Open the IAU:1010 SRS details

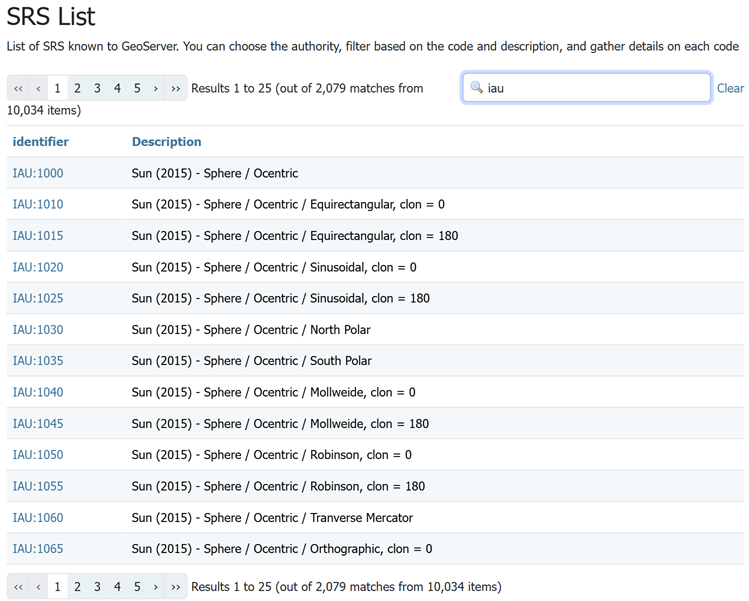pos(38,204)
